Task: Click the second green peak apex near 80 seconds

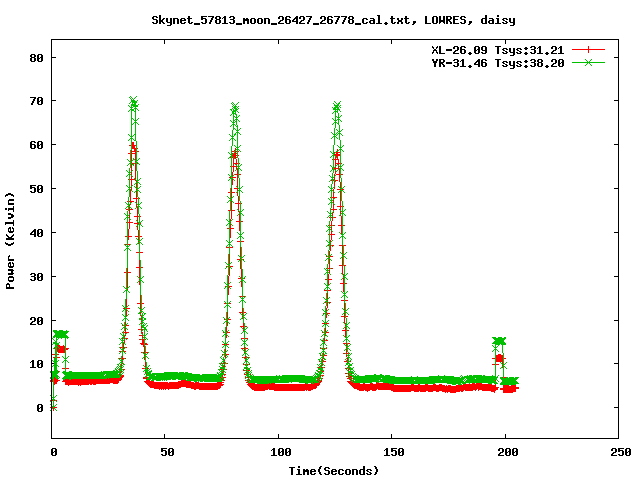Action: coord(234,107)
